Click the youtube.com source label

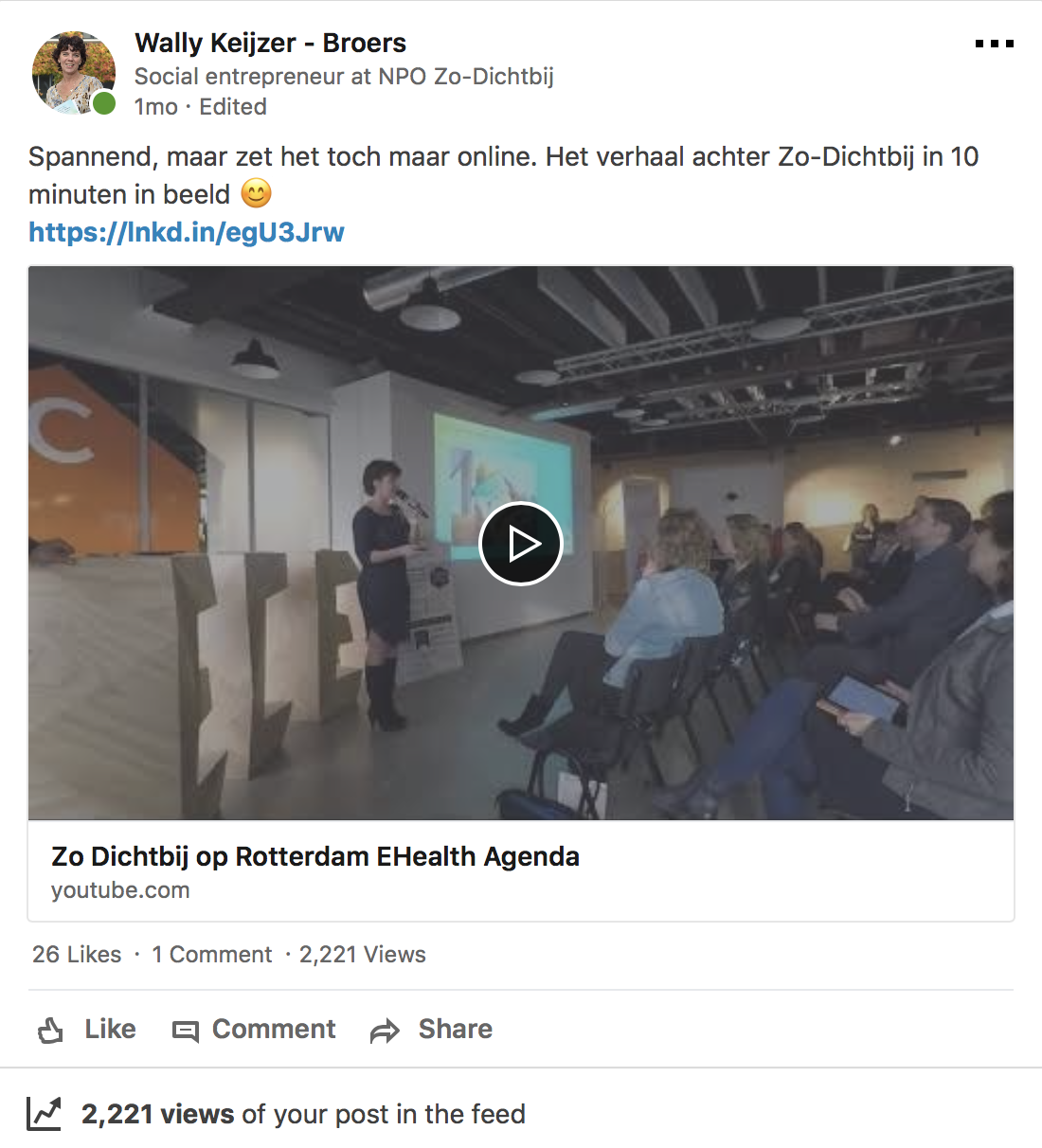coord(120,890)
